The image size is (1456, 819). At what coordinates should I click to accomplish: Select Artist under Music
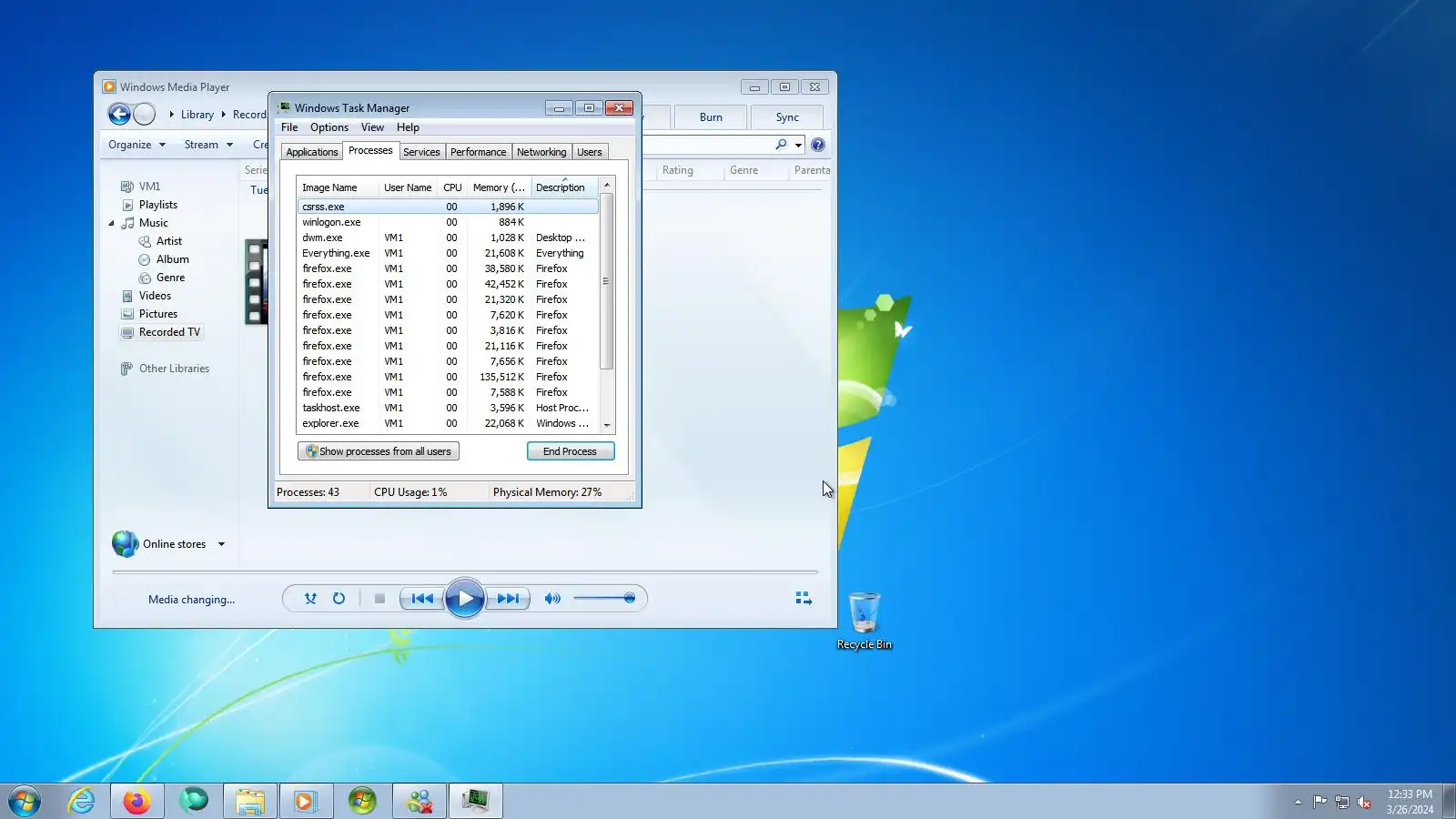(x=169, y=241)
